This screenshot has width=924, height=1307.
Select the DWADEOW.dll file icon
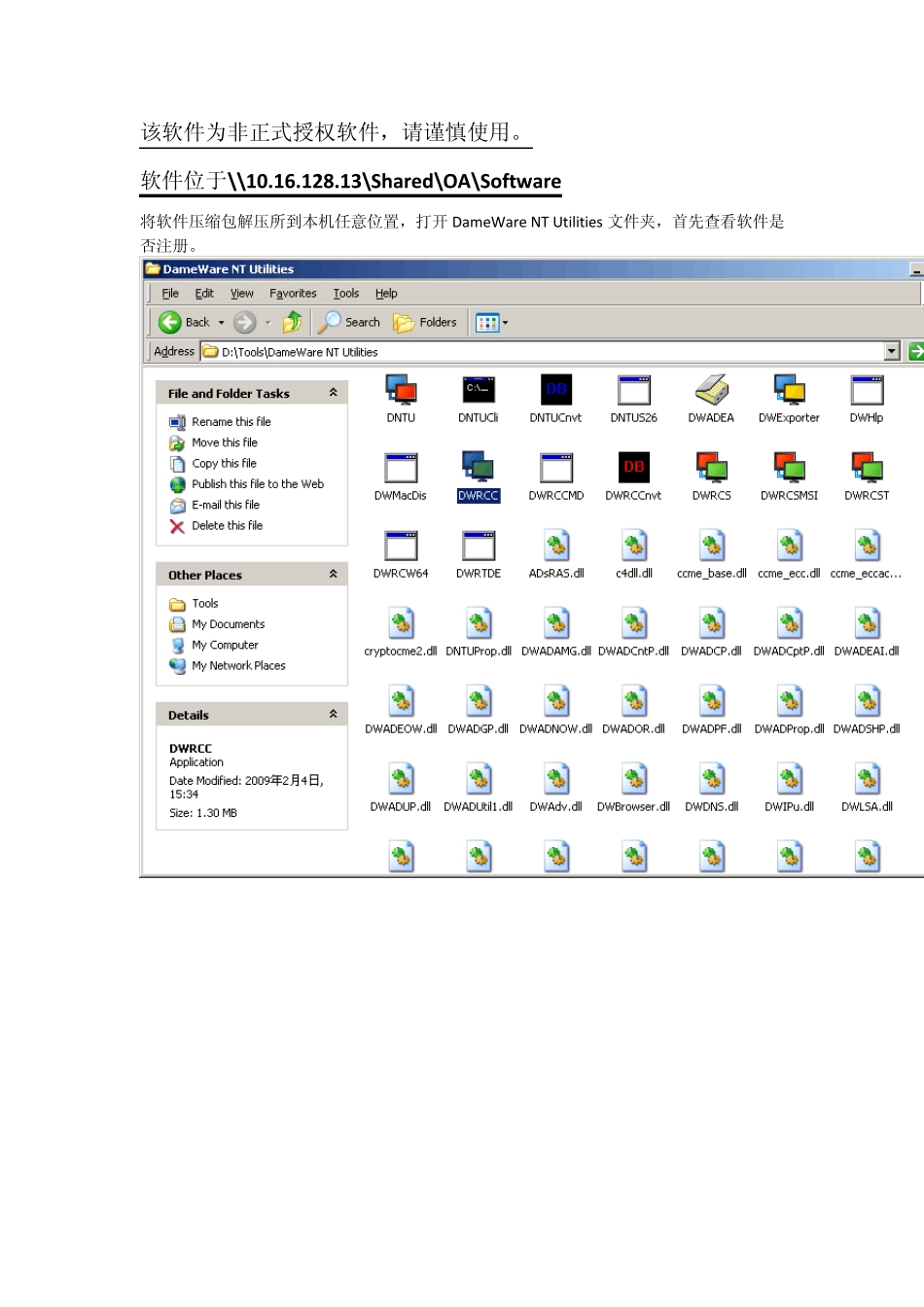(401, 701)
